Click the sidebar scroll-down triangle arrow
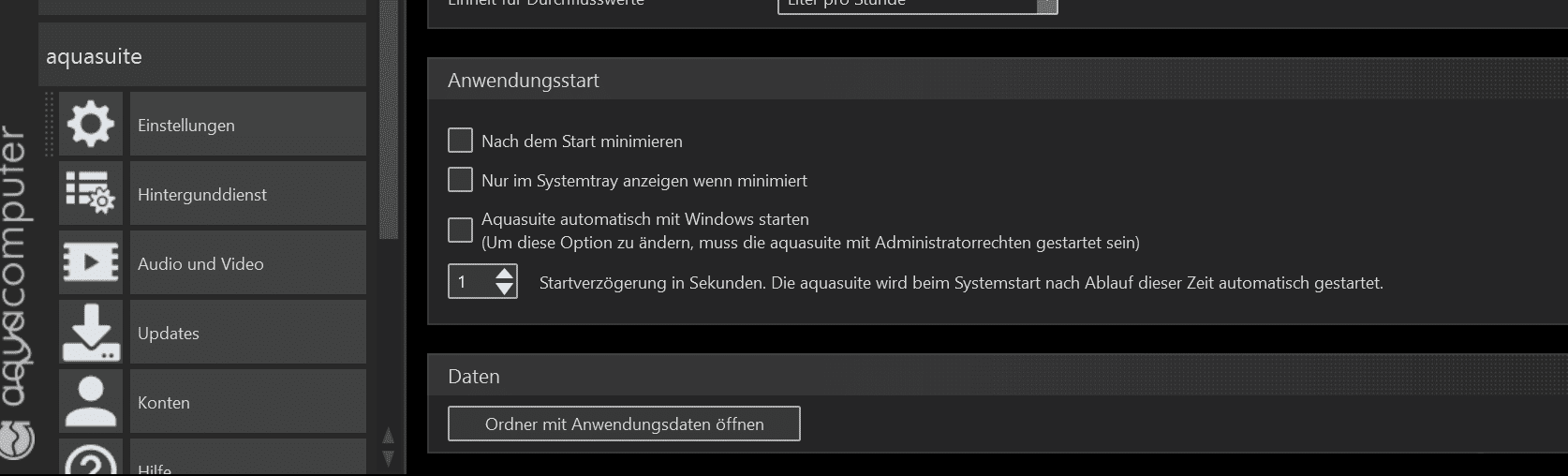Viewport: 1568px width, 476px height. (x=389, y=457)
